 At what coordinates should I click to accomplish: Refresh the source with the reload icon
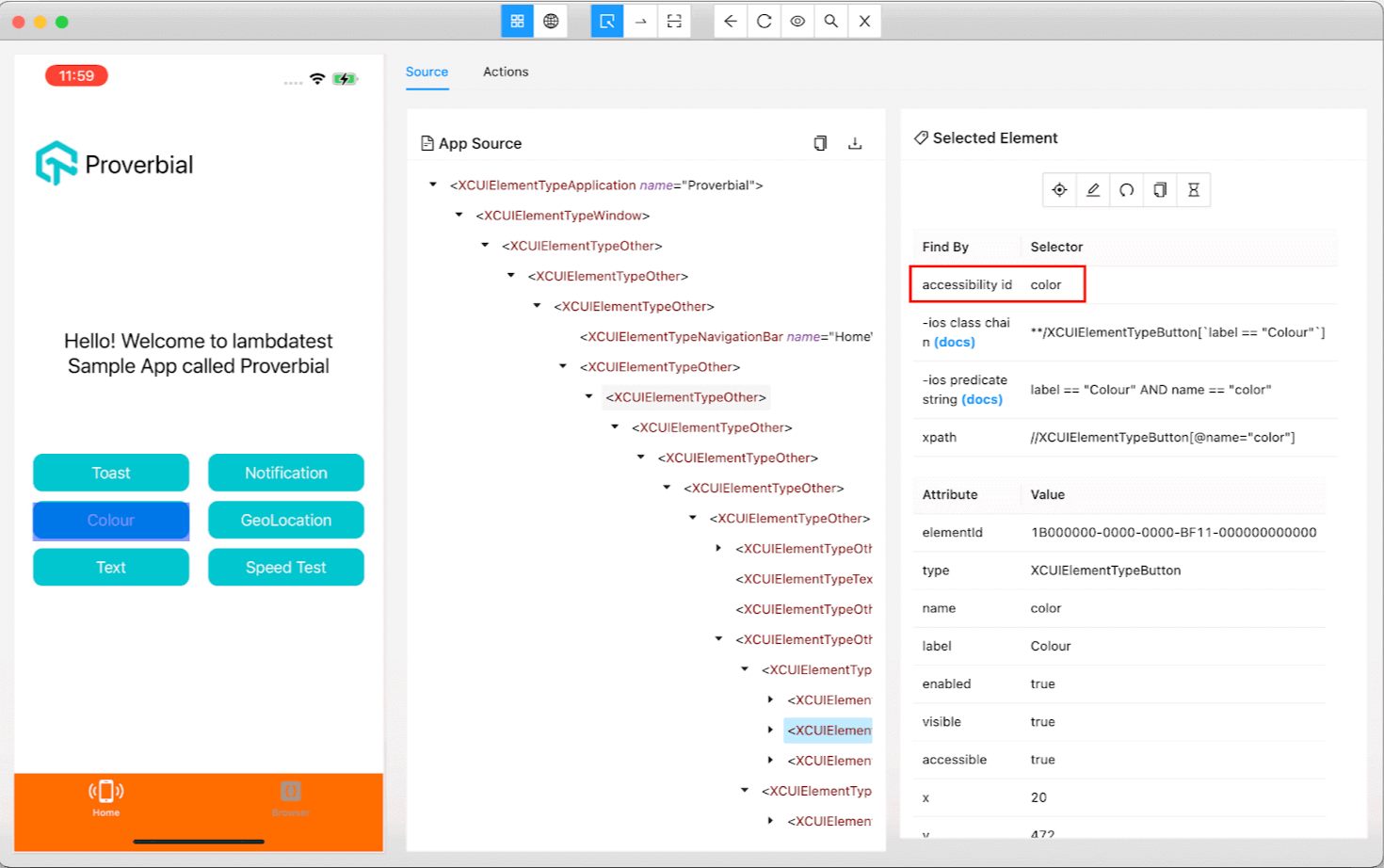click(x=764, y=20)
